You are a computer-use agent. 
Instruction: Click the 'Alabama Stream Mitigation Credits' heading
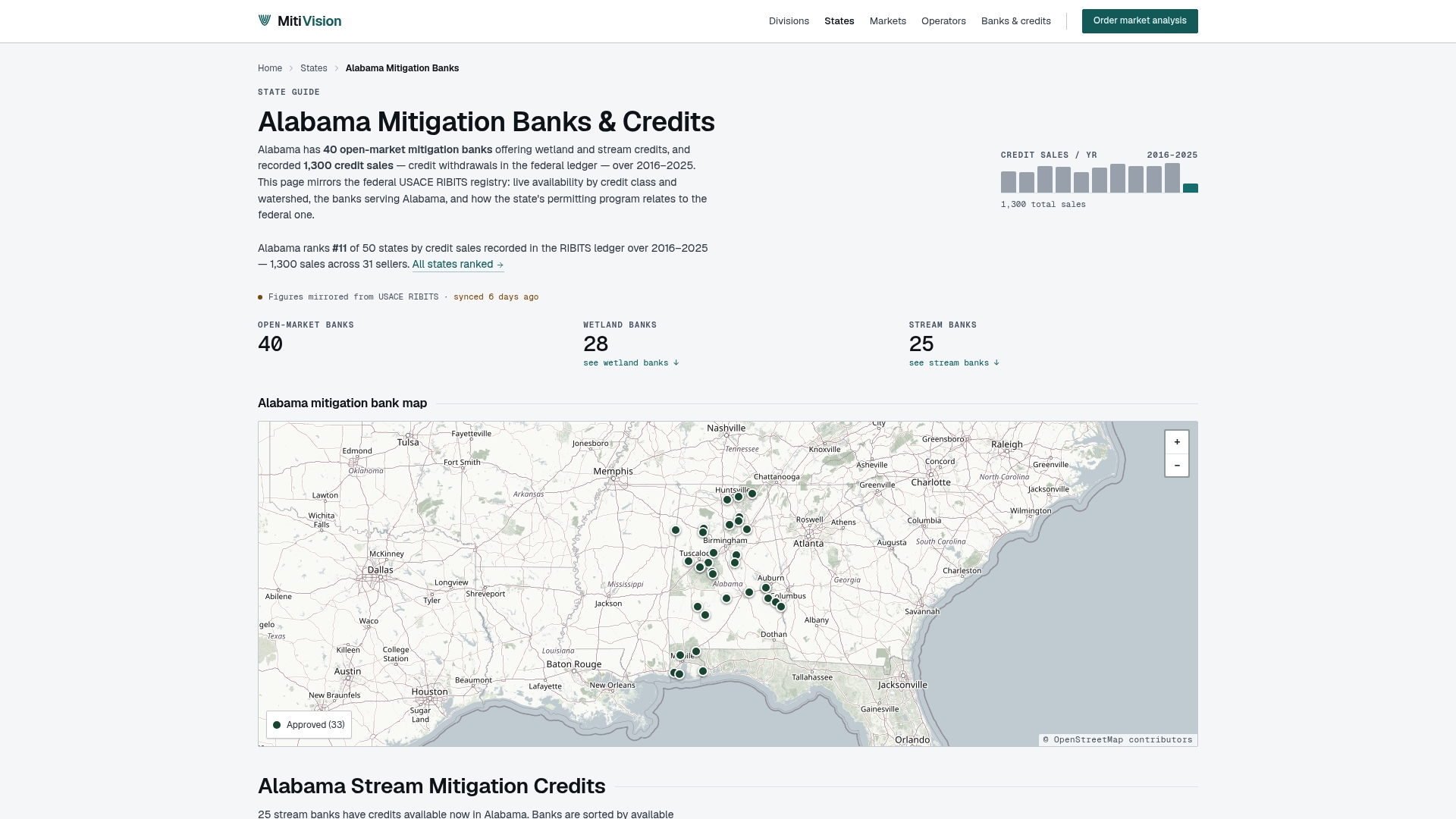click(x=431, y=786)
